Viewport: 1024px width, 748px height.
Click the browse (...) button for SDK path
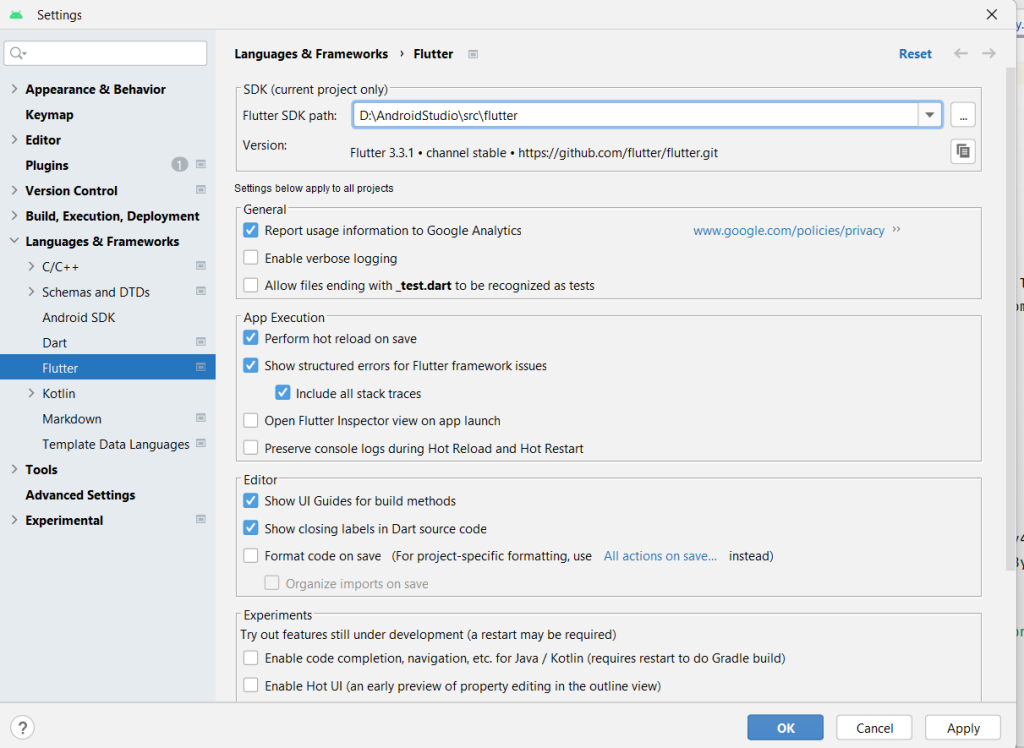tap(962, 115)
